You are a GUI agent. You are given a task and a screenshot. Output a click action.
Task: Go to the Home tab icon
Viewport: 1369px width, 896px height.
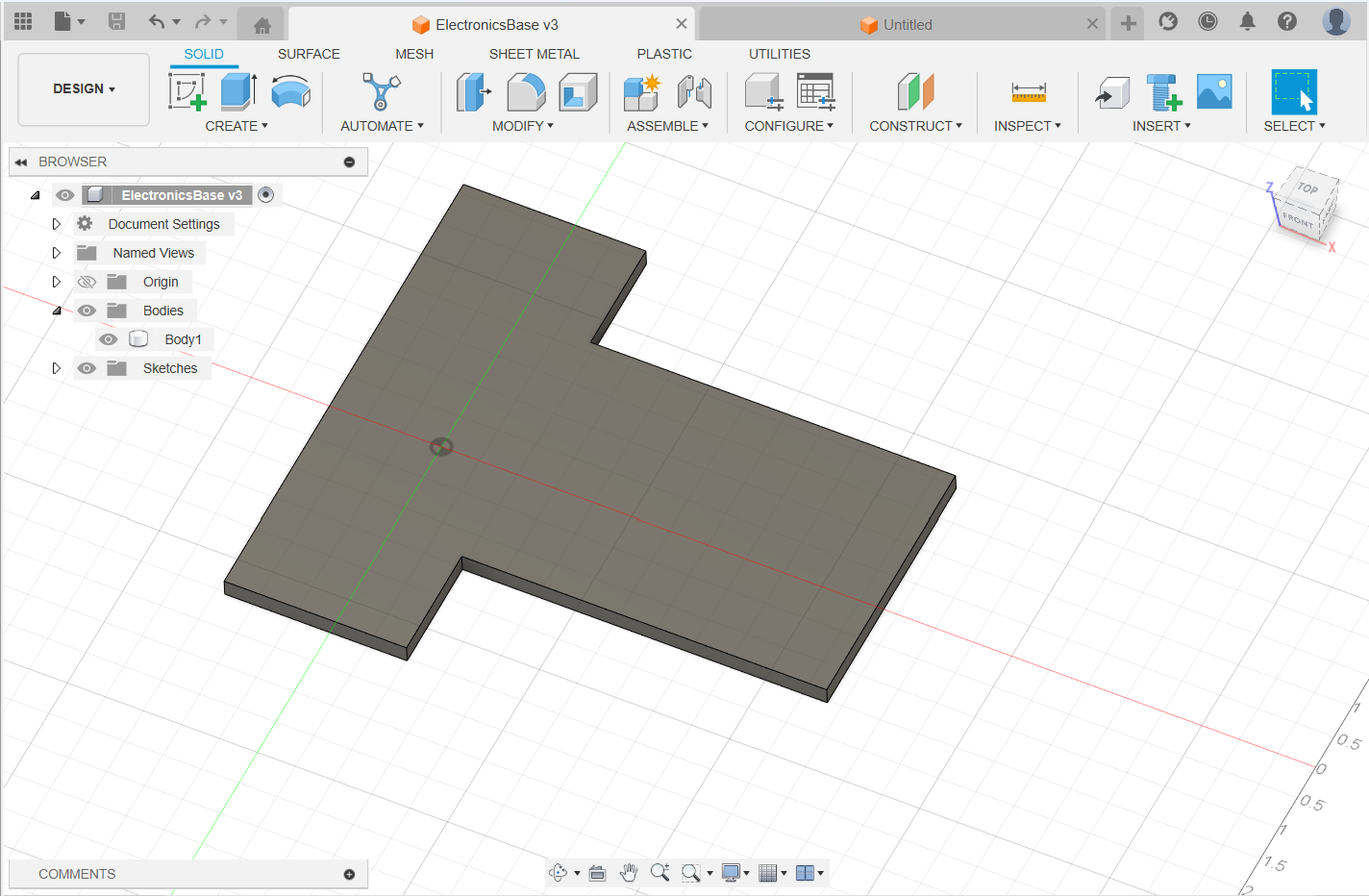coord(261,25)
